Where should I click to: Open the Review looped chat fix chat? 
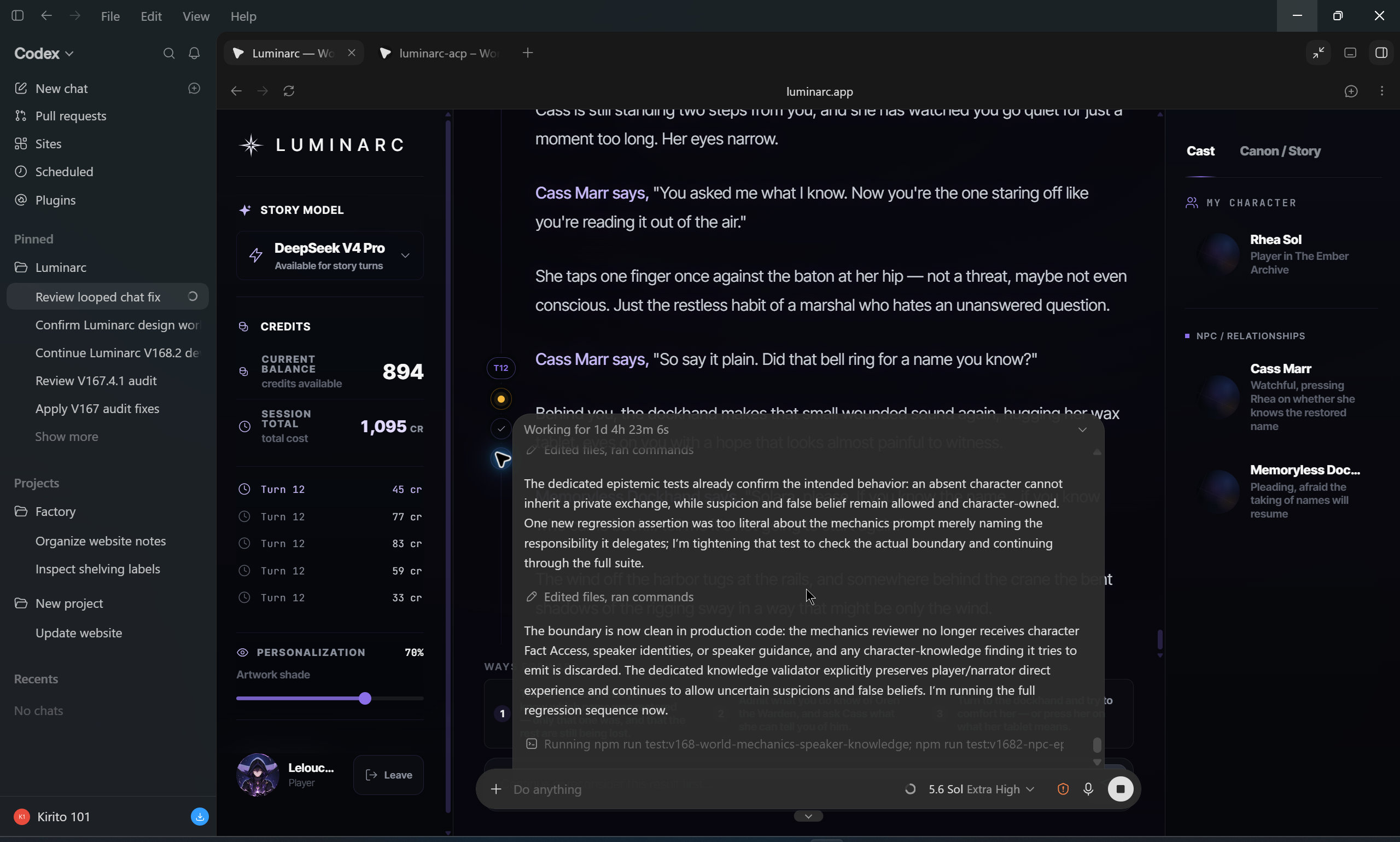coord(108,297)
